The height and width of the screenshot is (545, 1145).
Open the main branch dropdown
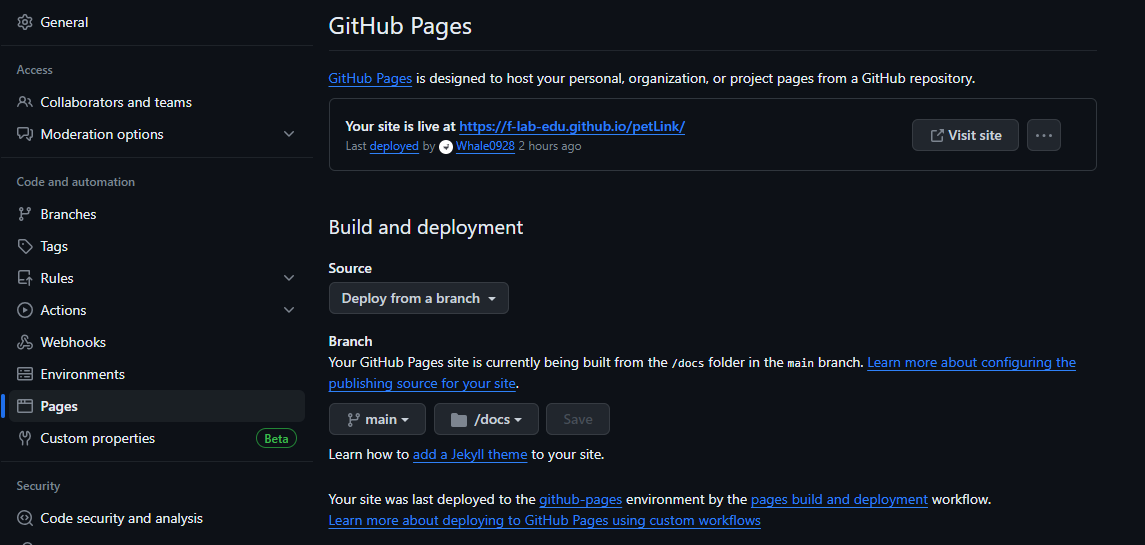[377, 419]
